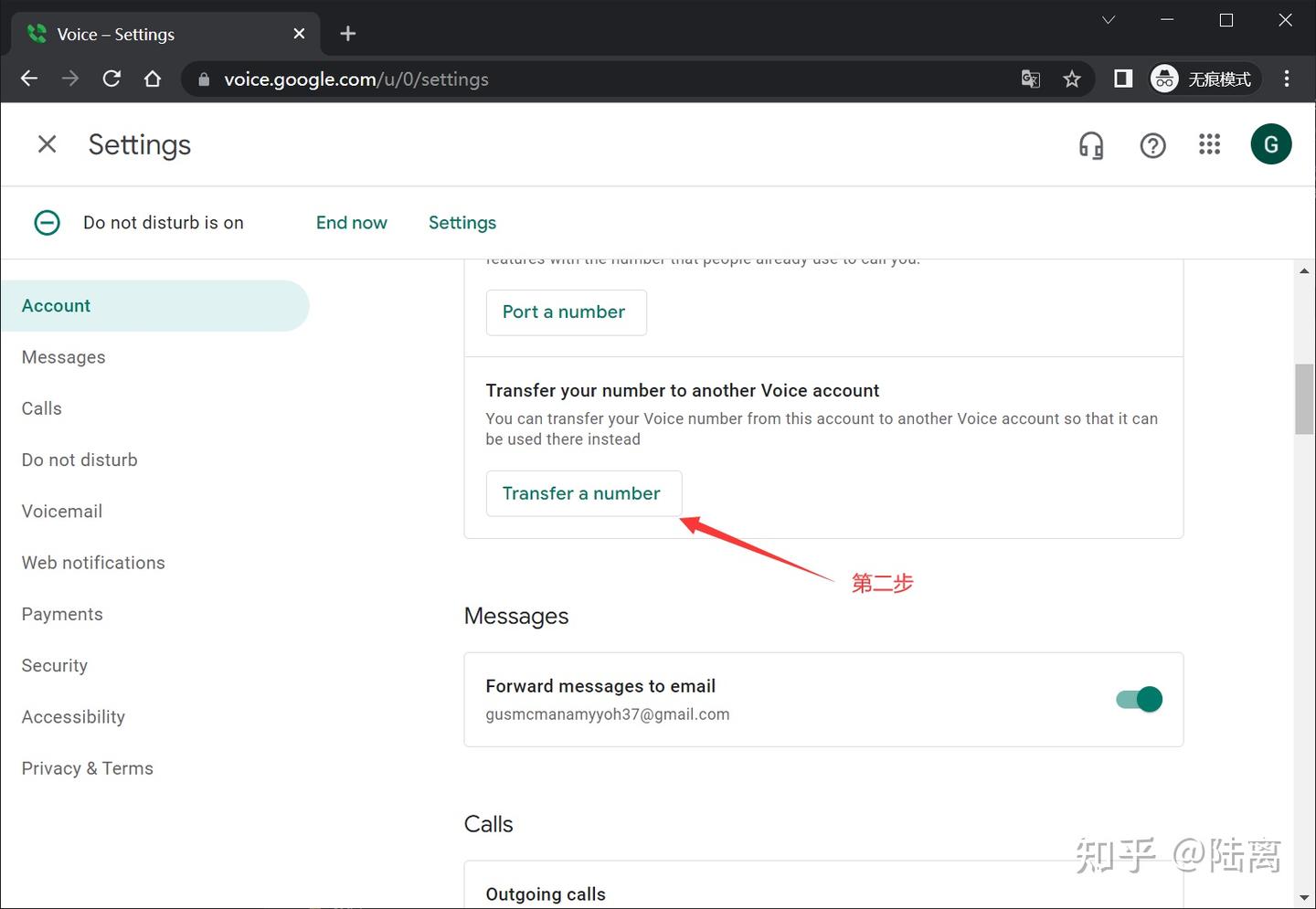The image size is (1316, 909).
Task: Open the incognito profile chip
Action: coord(1205,79)
